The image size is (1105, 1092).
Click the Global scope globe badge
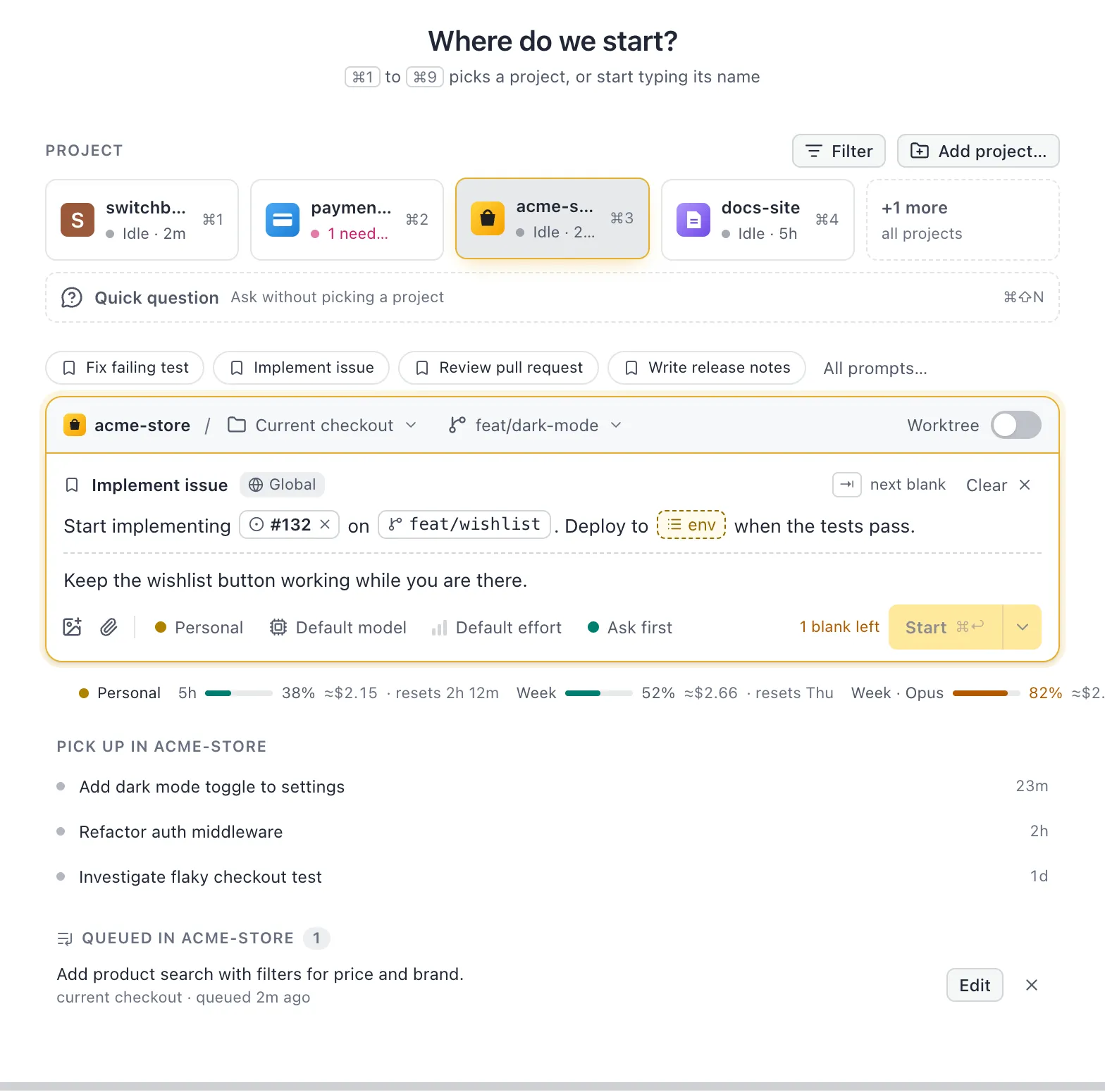click(282, 485)
